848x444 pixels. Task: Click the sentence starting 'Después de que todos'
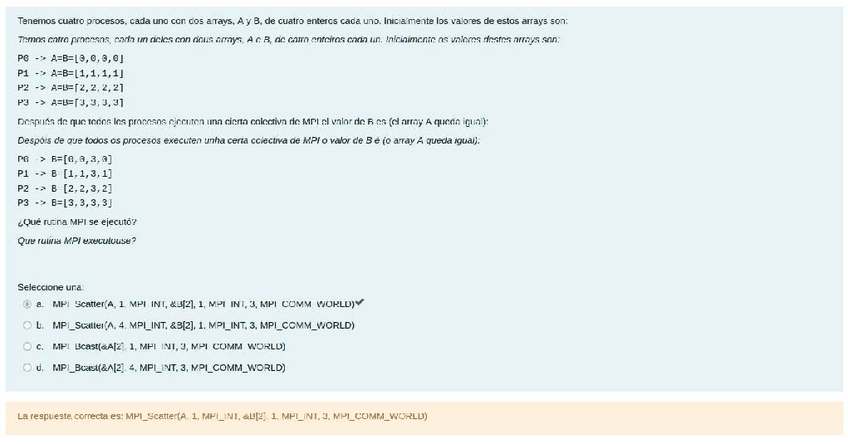coord(253,122)
